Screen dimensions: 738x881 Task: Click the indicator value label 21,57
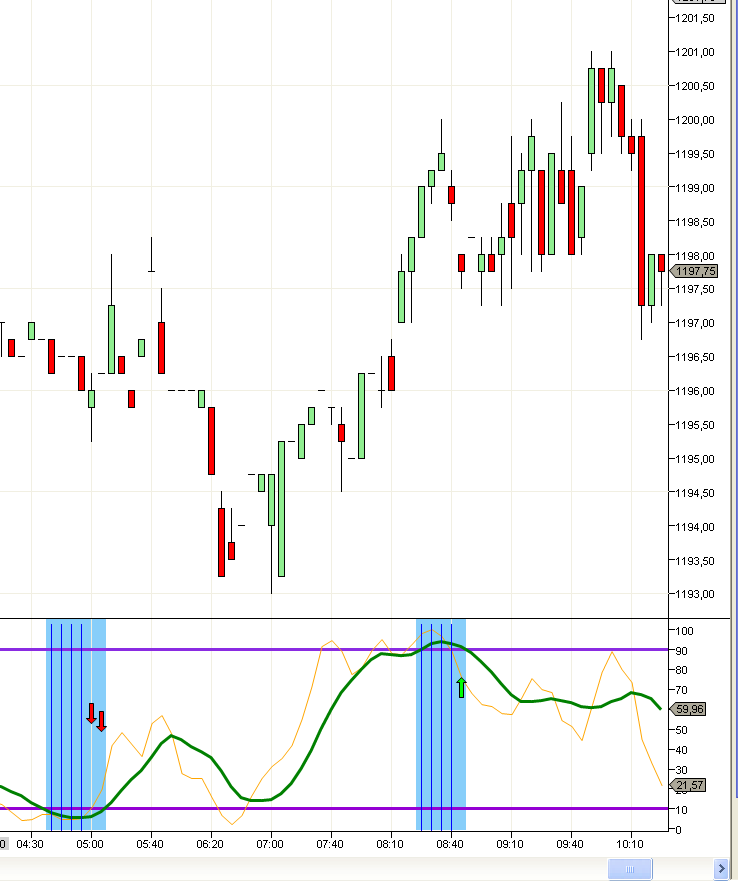pyautogui.click(x=689, y=785)
